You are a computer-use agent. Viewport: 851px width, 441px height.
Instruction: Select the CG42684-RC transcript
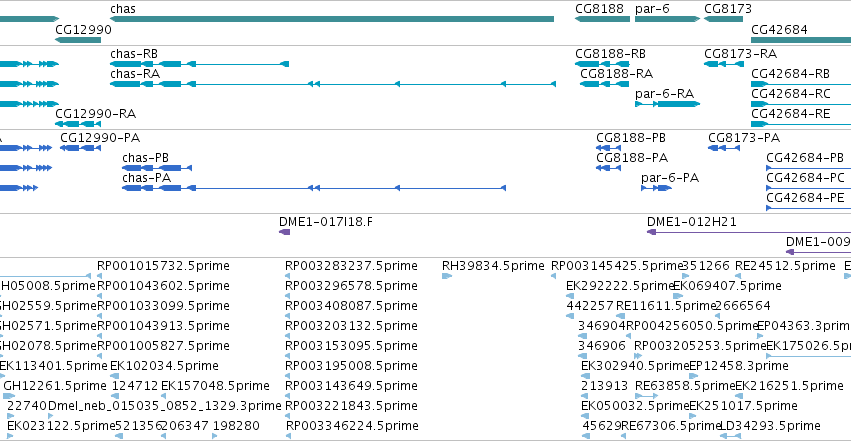(x=801, y=104)
